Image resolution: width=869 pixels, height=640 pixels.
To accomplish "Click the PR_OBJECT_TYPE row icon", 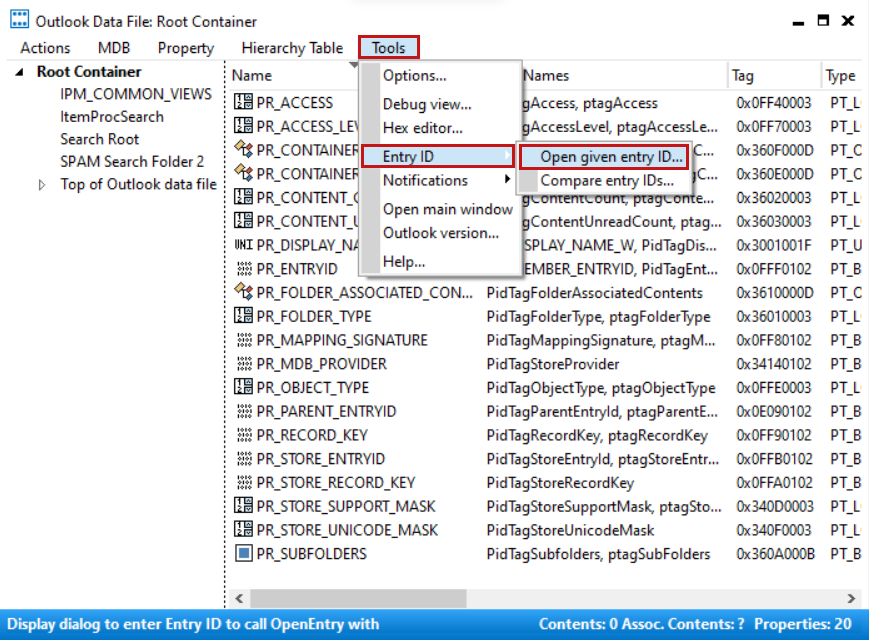I will pyautogui.click(x=243, y=387).
